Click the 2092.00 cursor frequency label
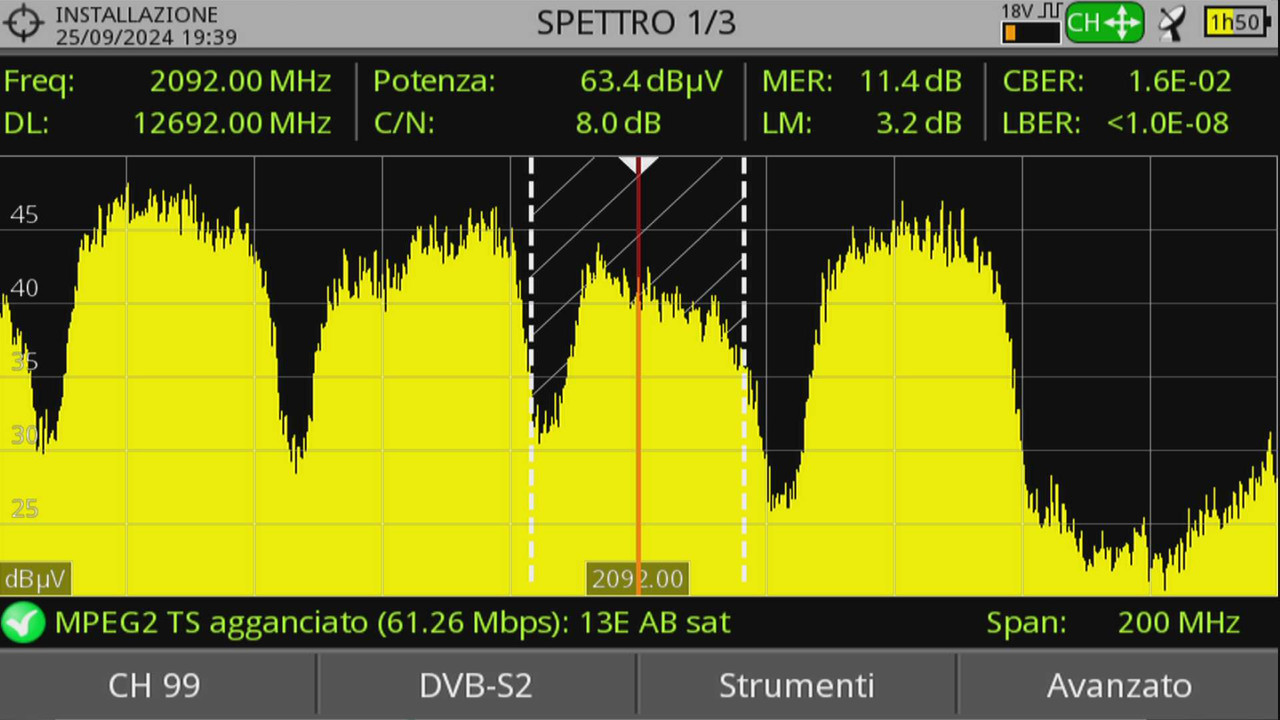Viewport: 1280px width, 720px height. click(x=638, y=578)
